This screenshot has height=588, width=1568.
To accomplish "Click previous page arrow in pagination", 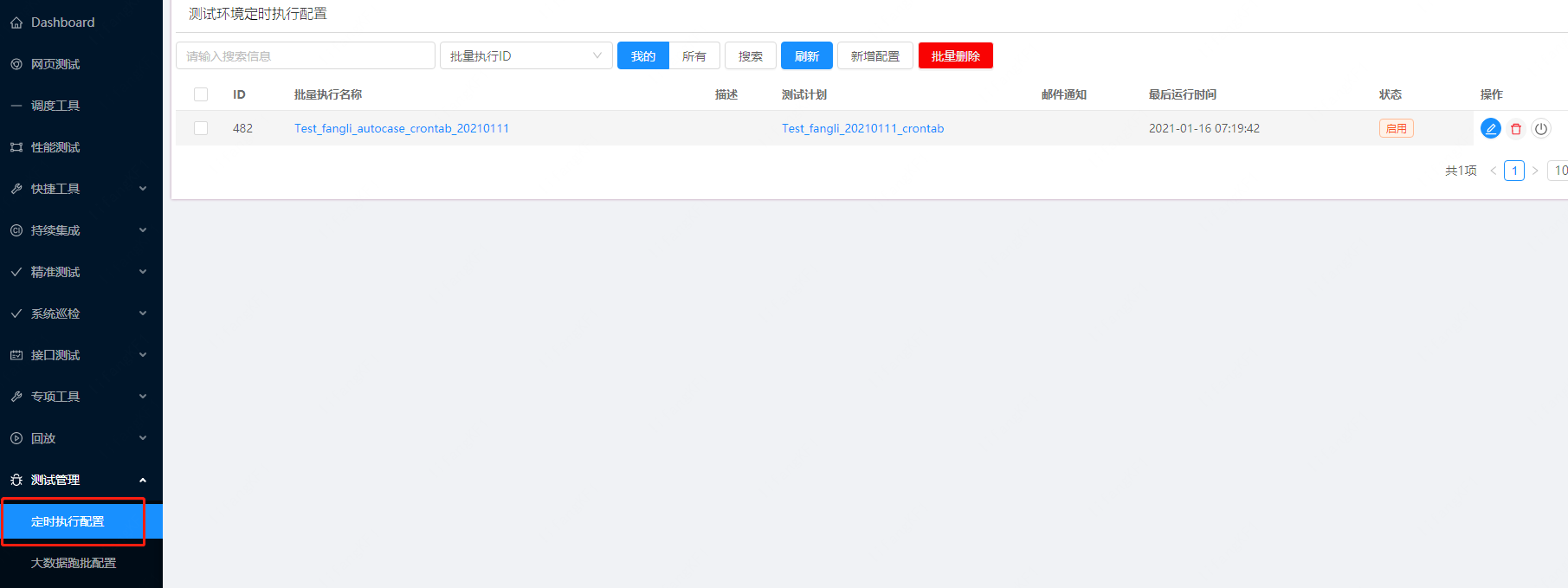I will [x=1493, y=171].
